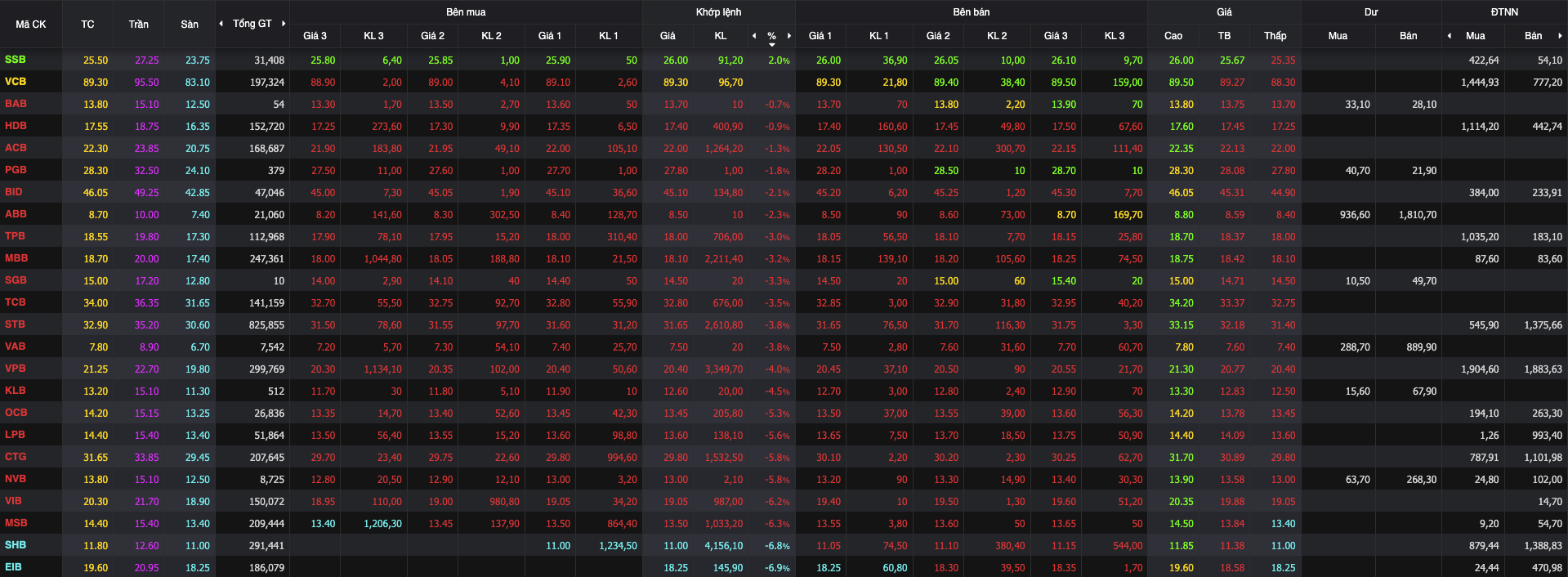Open the STB ticker symbol
This screenshot has height=577, width=1568.
(x=15, y=324)
